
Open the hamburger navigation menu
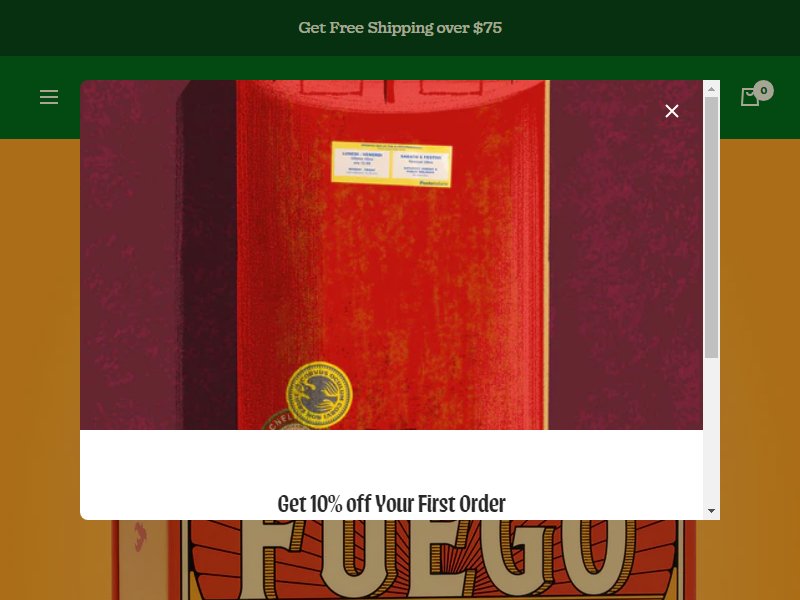[x=49, y=97]
